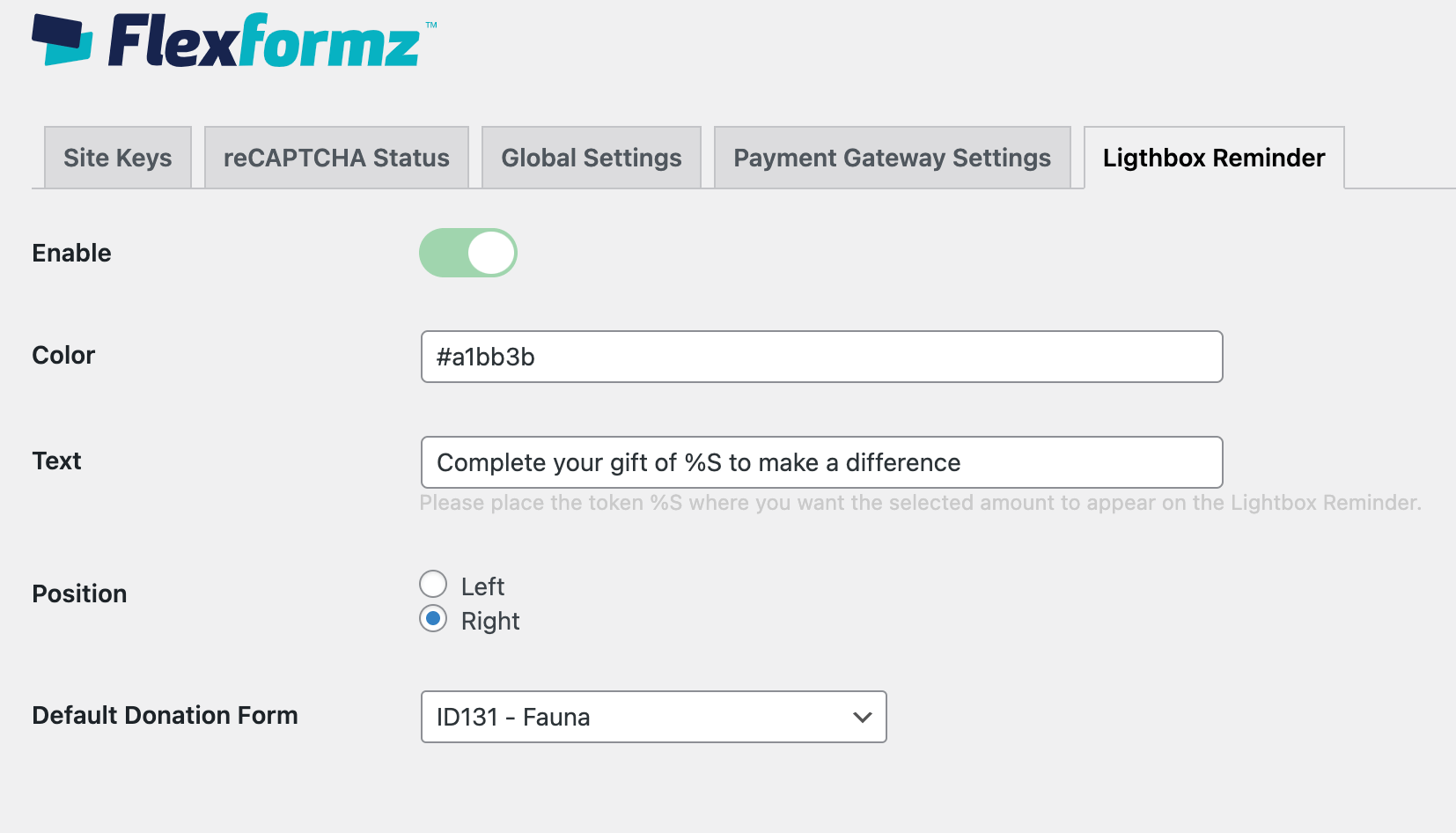Click the Enable label text
1456x833 pixels.
70,253
